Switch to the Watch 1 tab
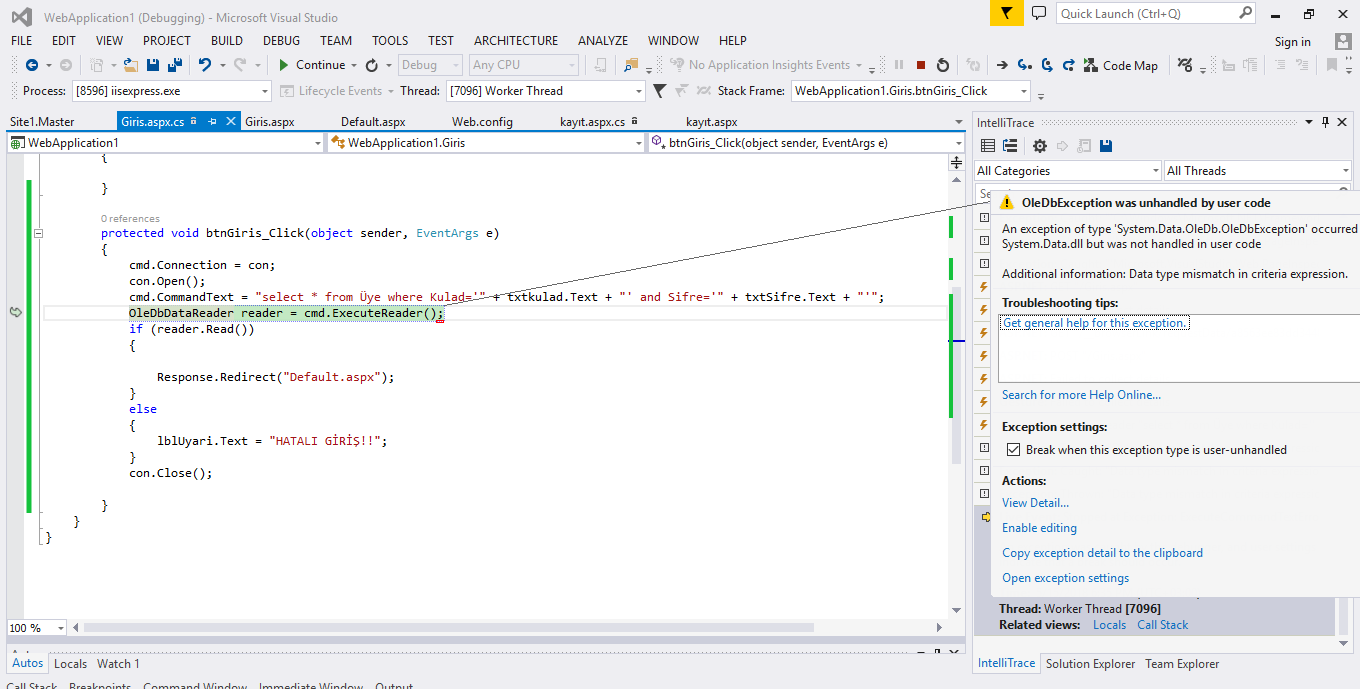1360x689 pixels. pos(118,664)
